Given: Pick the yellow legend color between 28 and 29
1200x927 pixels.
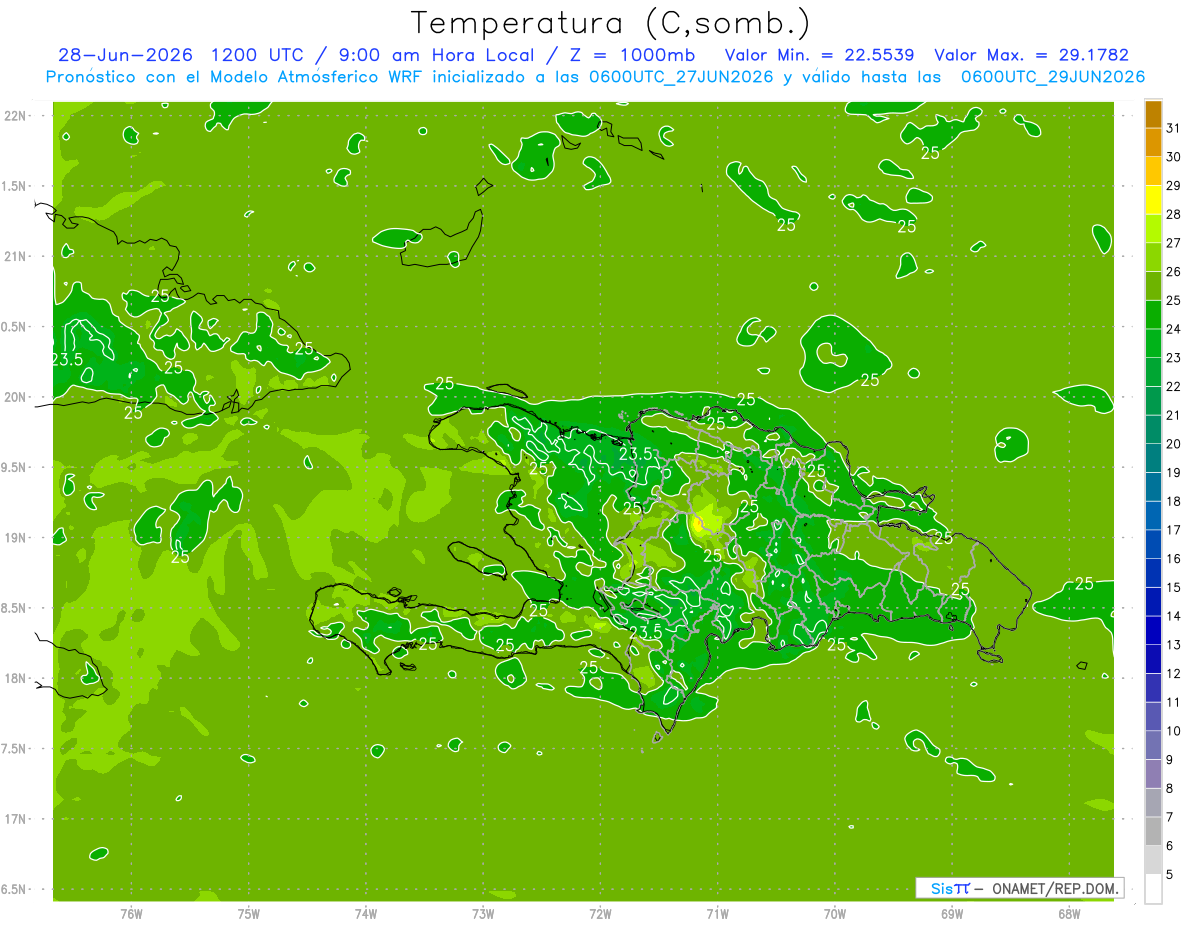Looking at the screenshot, I should pyautogui.click(x=1153, y=200).
